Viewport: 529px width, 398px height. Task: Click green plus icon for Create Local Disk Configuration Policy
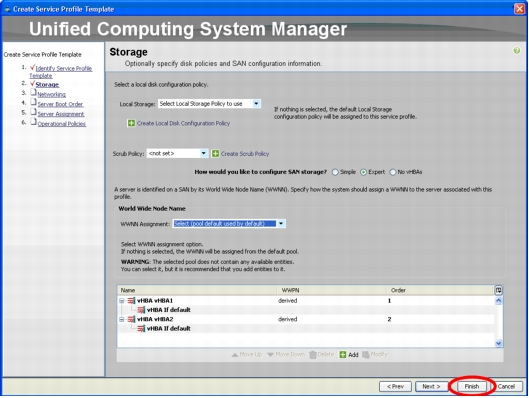[x=131, y=123]
